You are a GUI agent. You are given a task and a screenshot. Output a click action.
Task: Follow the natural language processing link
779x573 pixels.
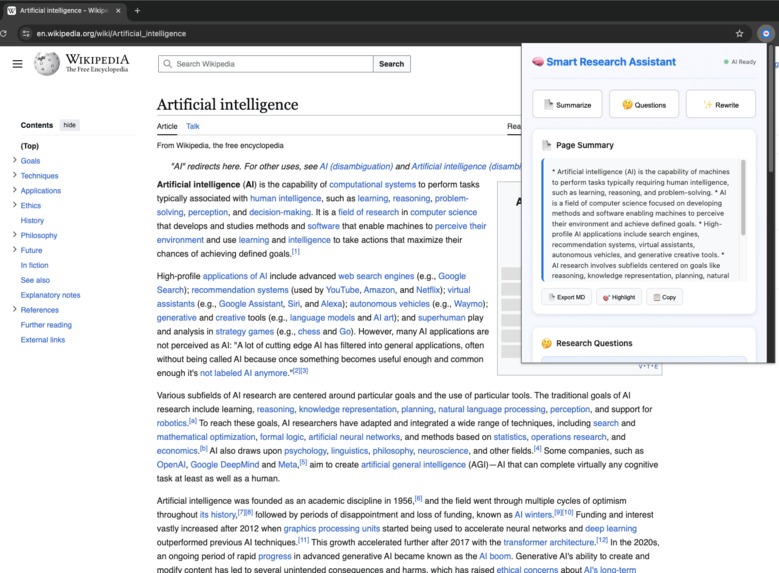492,409
